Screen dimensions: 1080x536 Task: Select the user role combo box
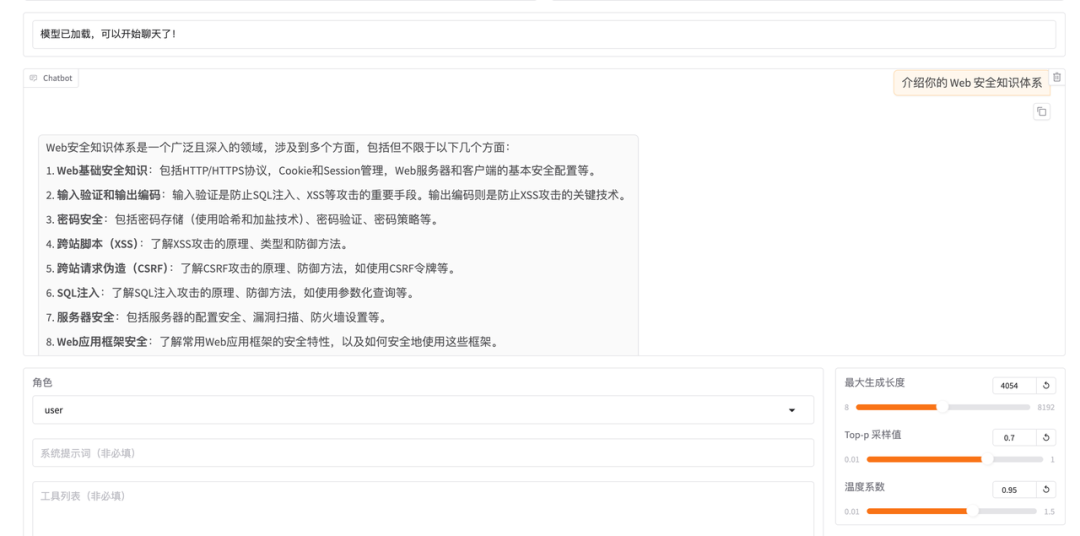[423, 410]
